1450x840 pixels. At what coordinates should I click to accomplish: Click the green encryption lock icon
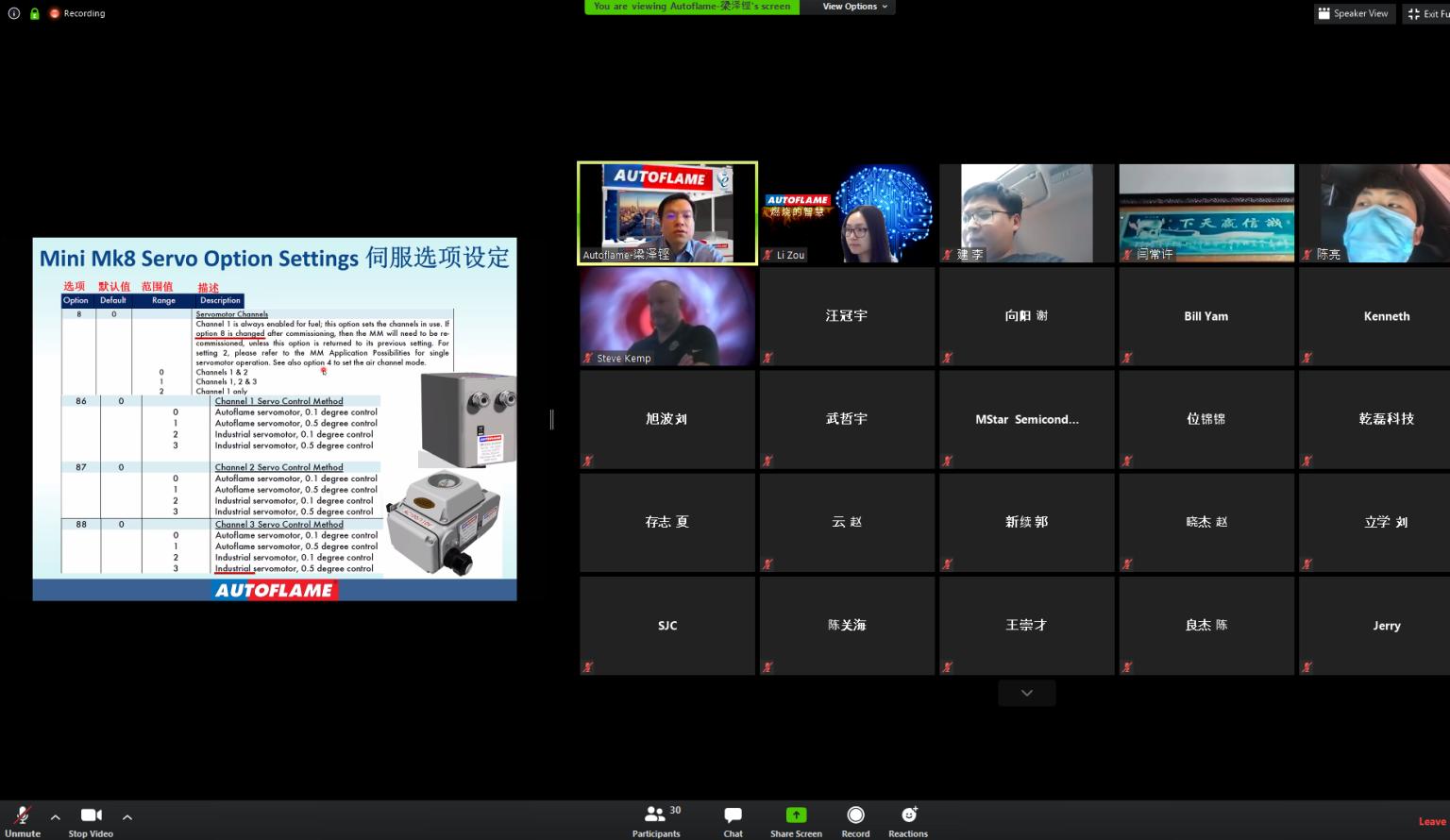pyautogui.click(x=34, y=13)
